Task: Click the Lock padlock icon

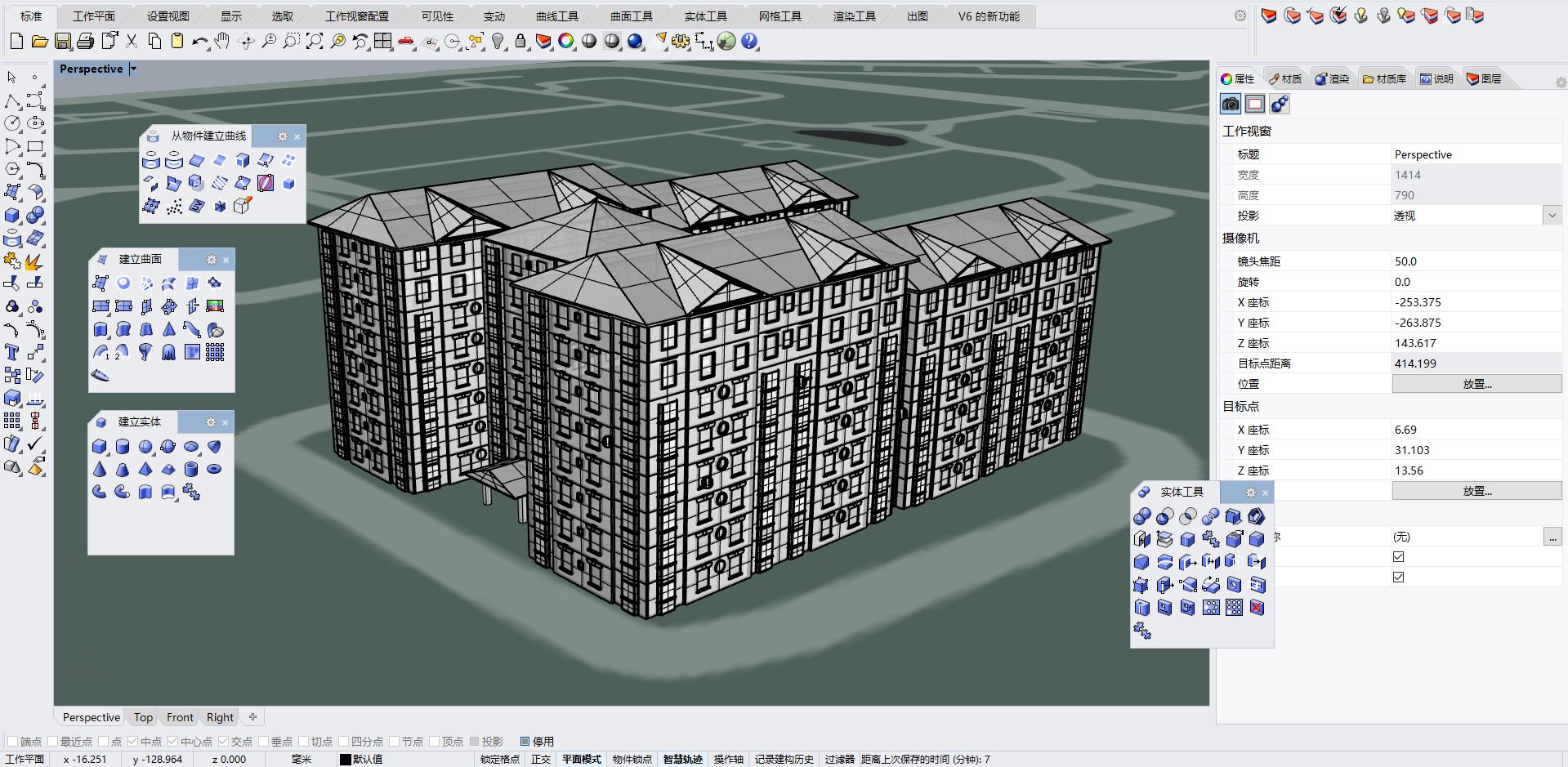Action: [520, 41]
